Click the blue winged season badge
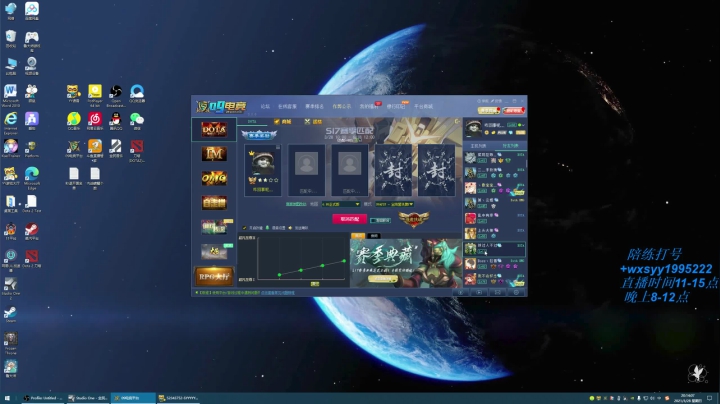Image resolution: width=720 pixels, height=404 pixels. coord(259,135)
